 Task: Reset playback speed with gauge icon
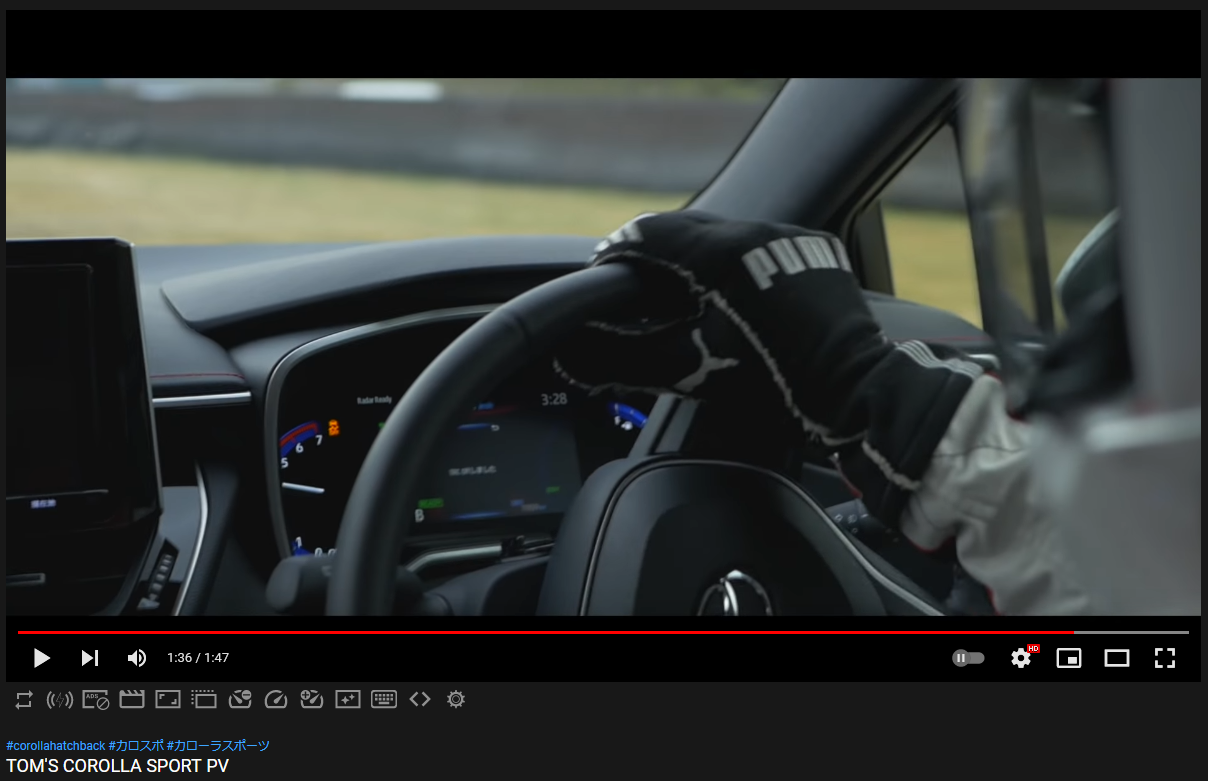click(276, 700)
